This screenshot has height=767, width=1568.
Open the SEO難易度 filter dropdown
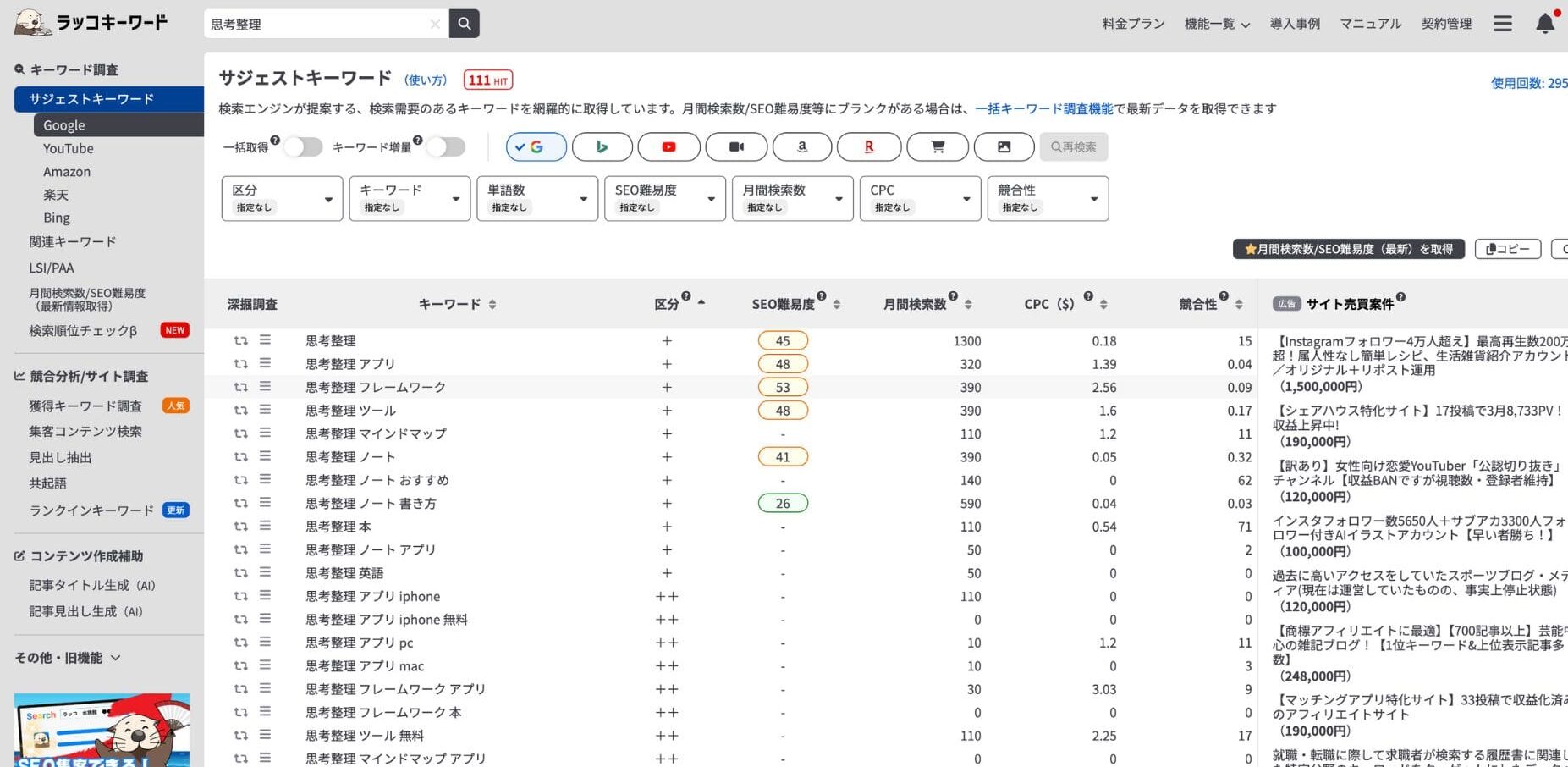[665, 198]
